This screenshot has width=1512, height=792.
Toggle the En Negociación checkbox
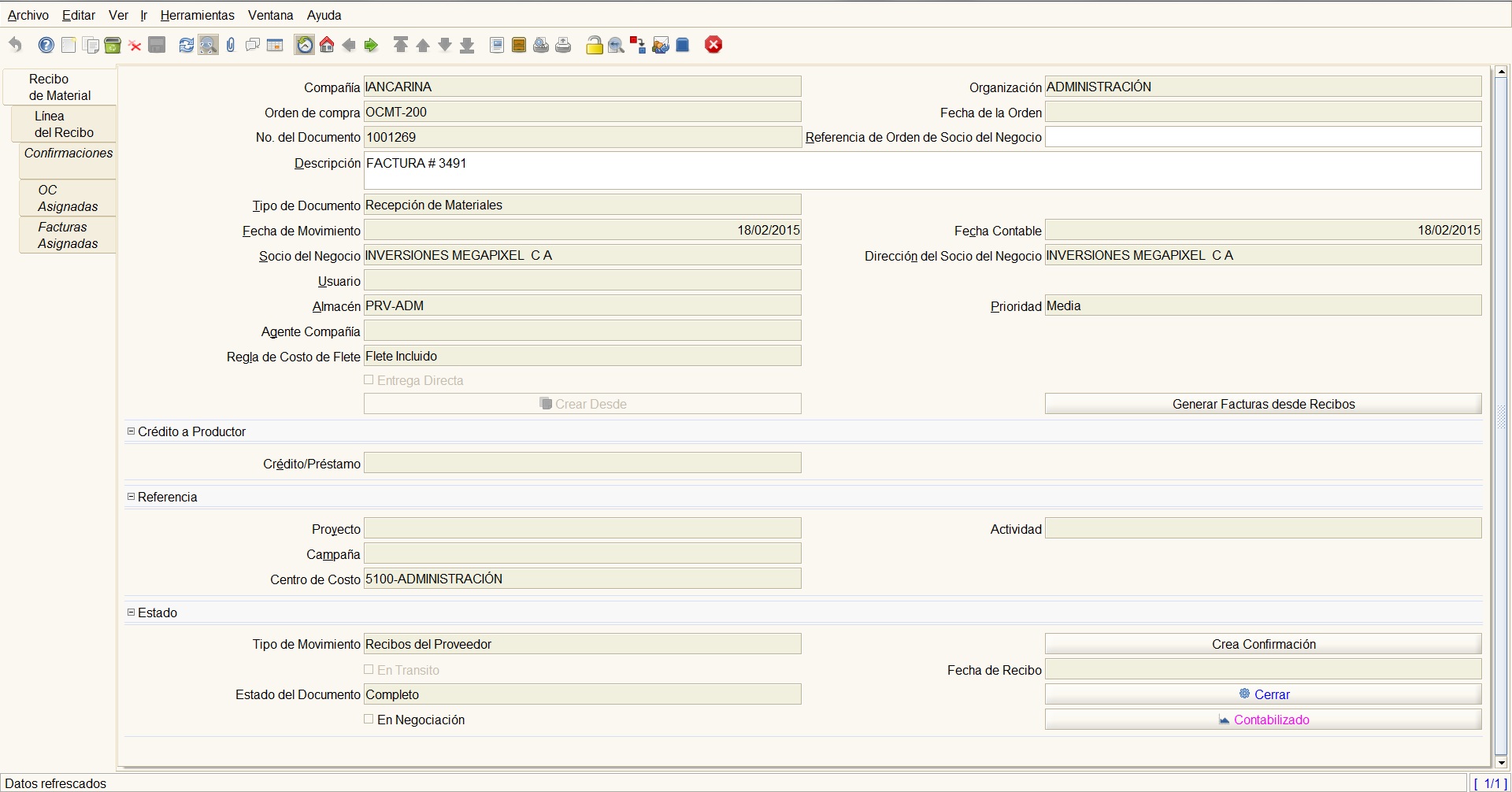coord(369,719)
